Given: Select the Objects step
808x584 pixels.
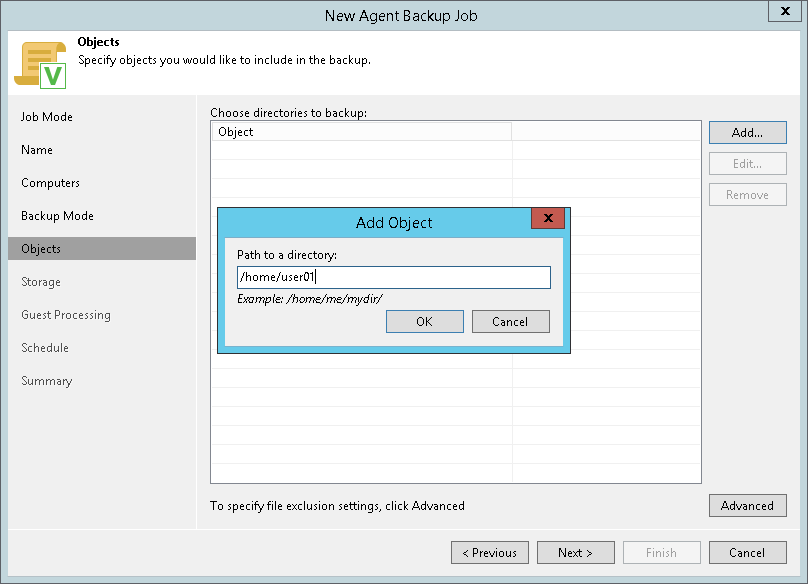Looking at the screenshot, I should pyautogui.click(x=41, y=249).
